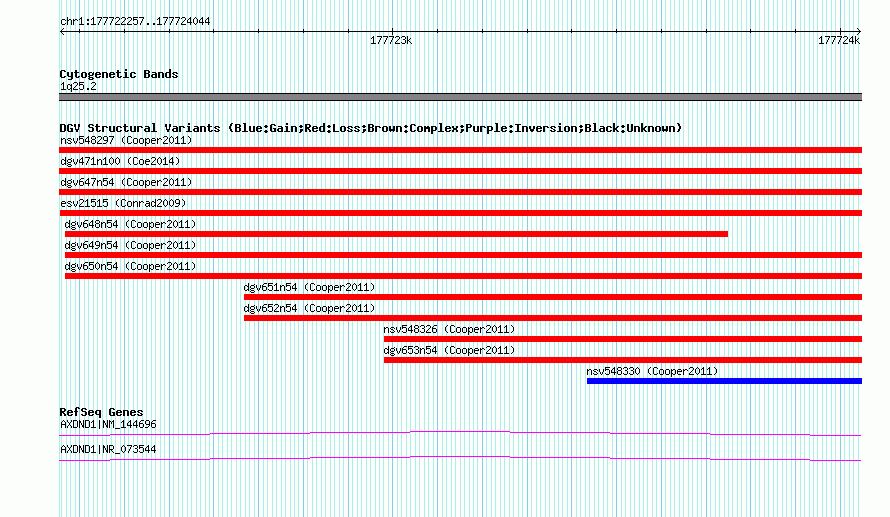Screen dimensions: 890x517
Task: Click the RefSeq Genes track title
Action: pos(101,412)
